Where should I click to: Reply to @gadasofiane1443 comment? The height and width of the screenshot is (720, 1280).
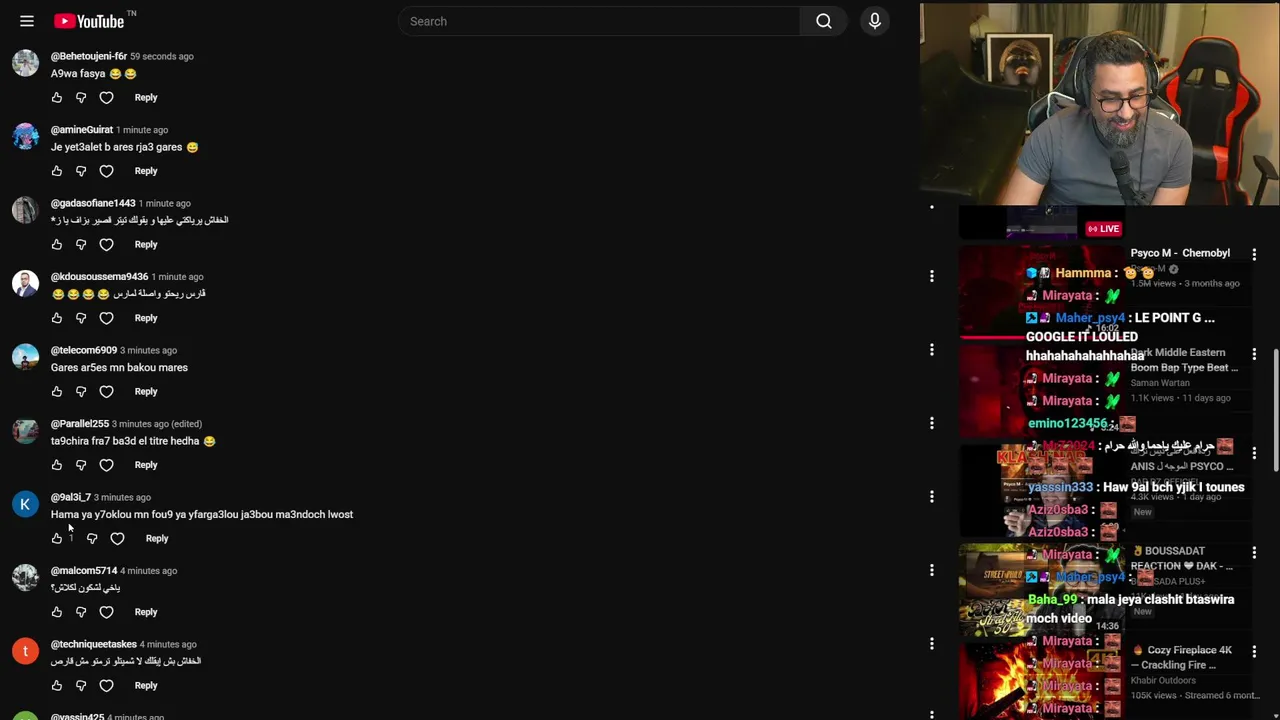[x=146, y=244]
